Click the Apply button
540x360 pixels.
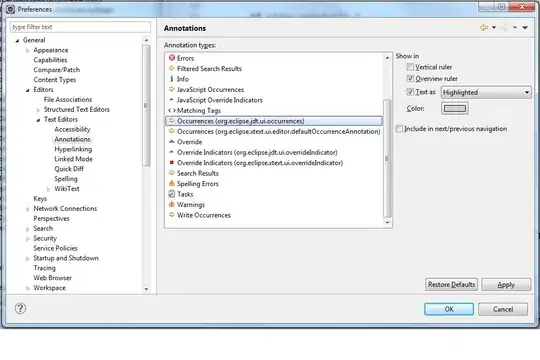tap(506, 285)
